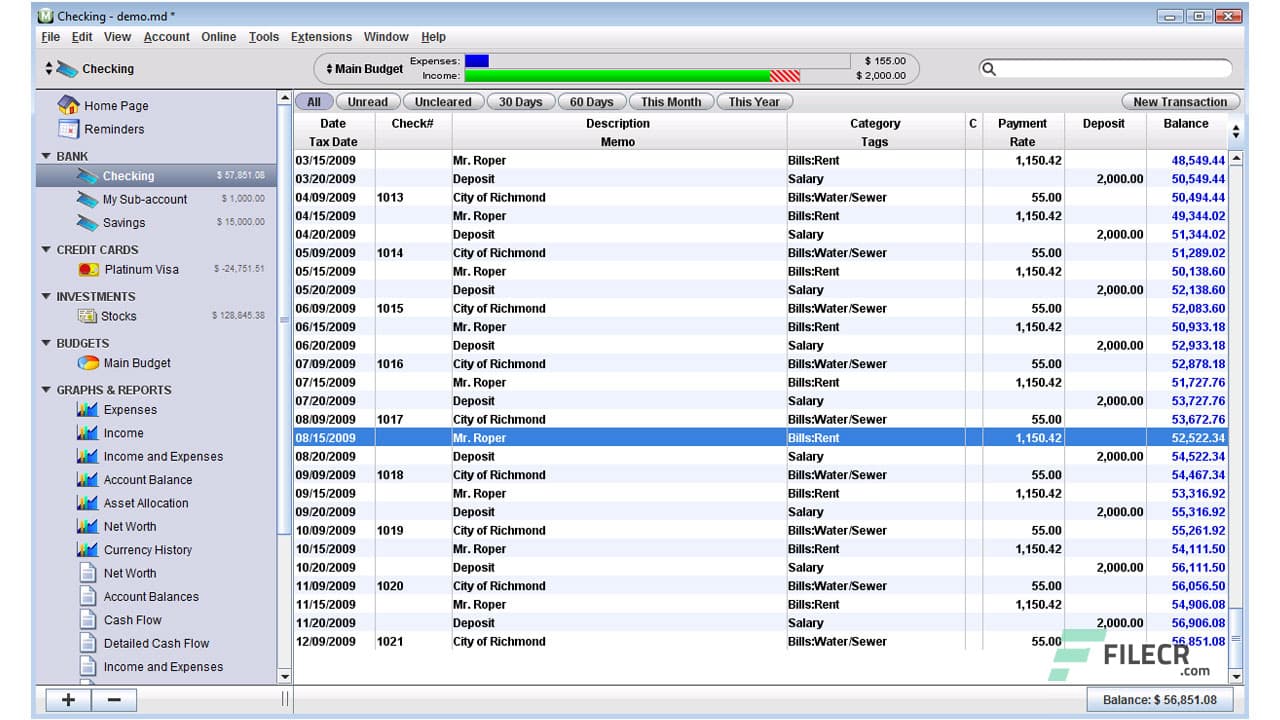
Task: Click the Reminders calendar icon
Action: pyautogui.click(x=68, y=129)
